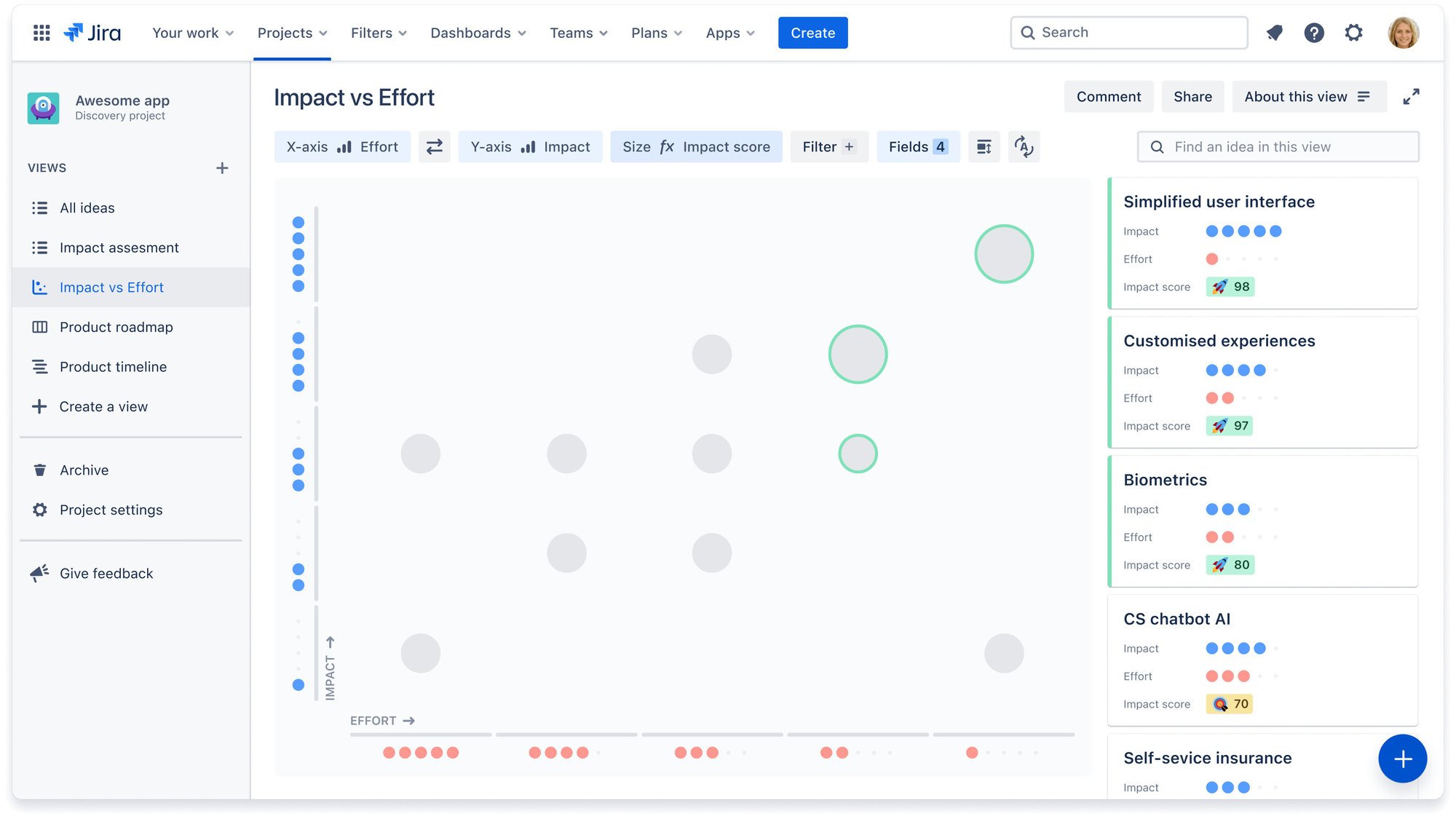Screen dimensions: 1456x819
Task: Open About this view
Action: (1309, 97)
